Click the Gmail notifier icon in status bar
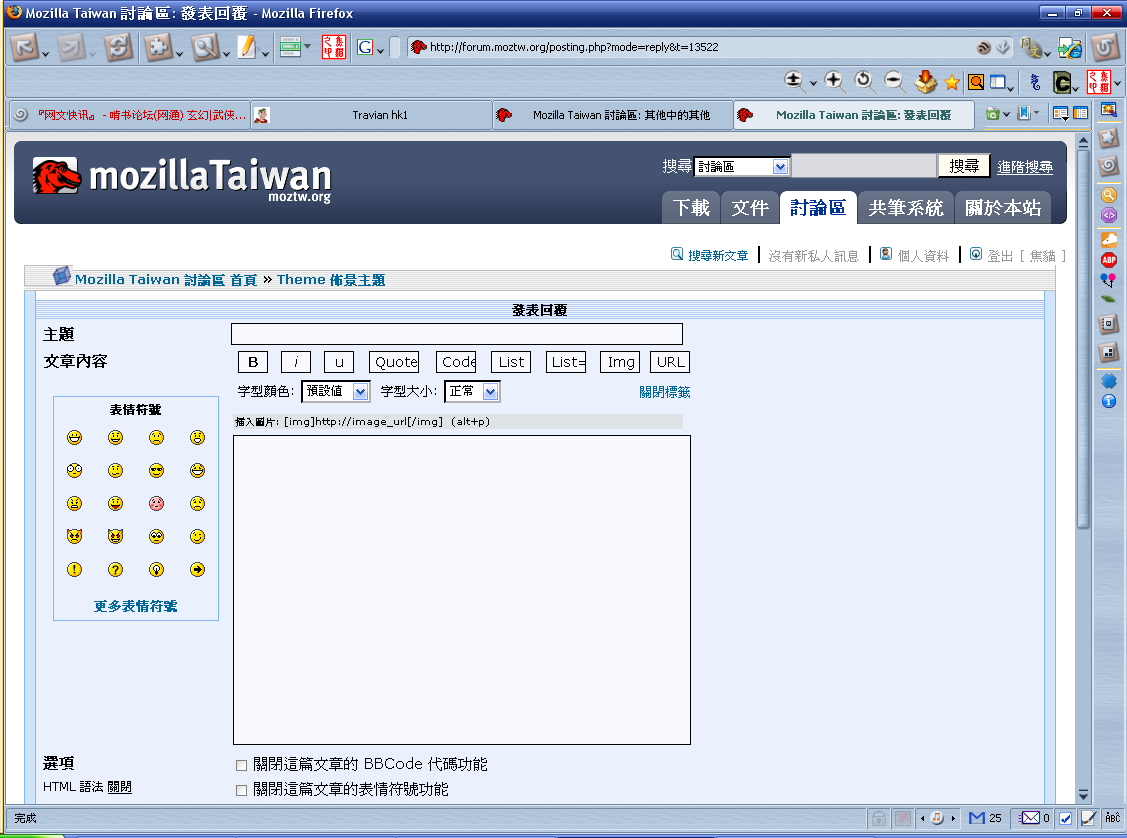 point(977,818)
